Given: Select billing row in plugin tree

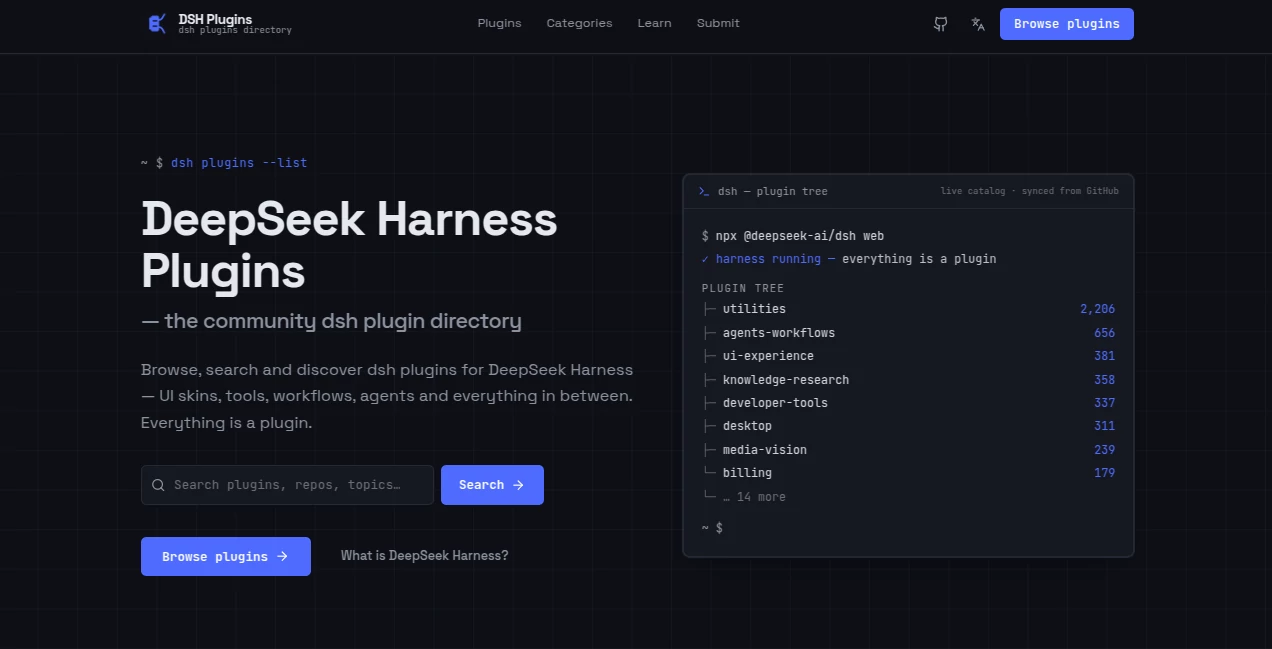Looking at the screenshot, I should point(908,473).
